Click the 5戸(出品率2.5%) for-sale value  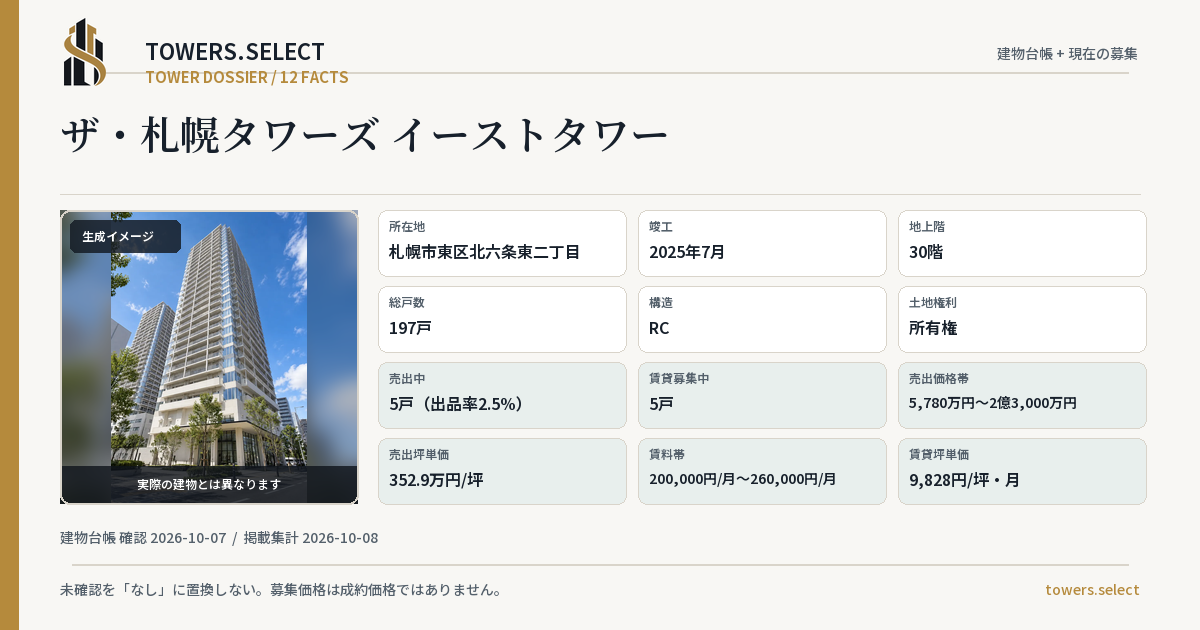click(457, 404)
